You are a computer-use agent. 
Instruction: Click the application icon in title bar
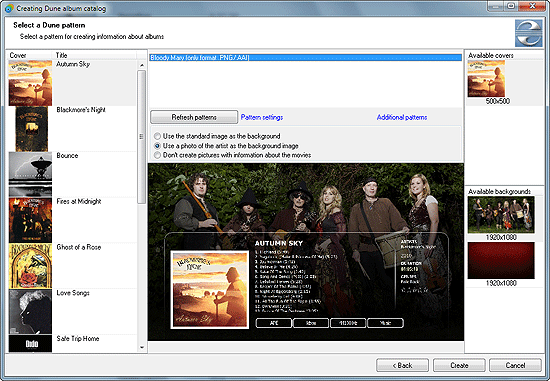[x=9, y=8]
